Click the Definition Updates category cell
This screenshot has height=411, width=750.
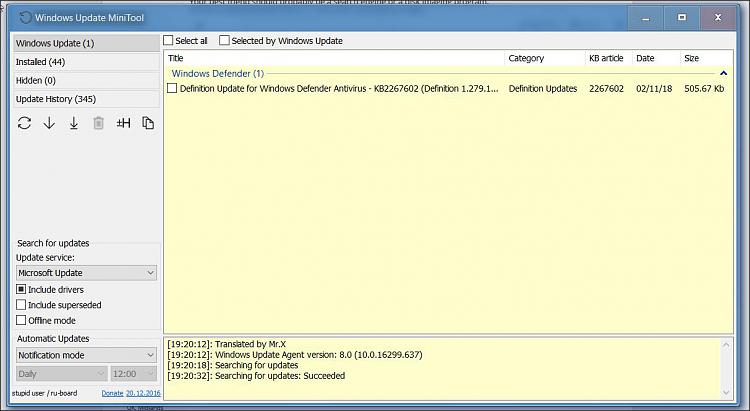click(543, 89)
